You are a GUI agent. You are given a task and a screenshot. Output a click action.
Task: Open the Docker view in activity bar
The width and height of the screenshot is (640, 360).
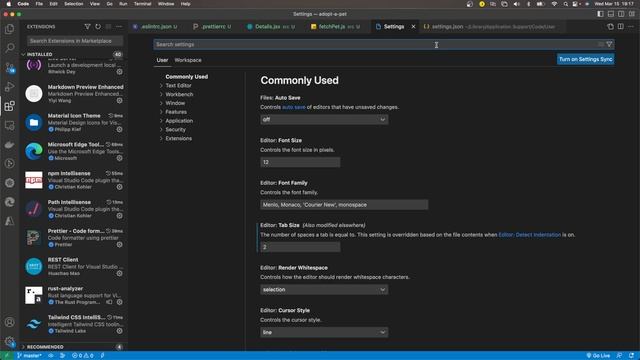(x=9, y=144)
